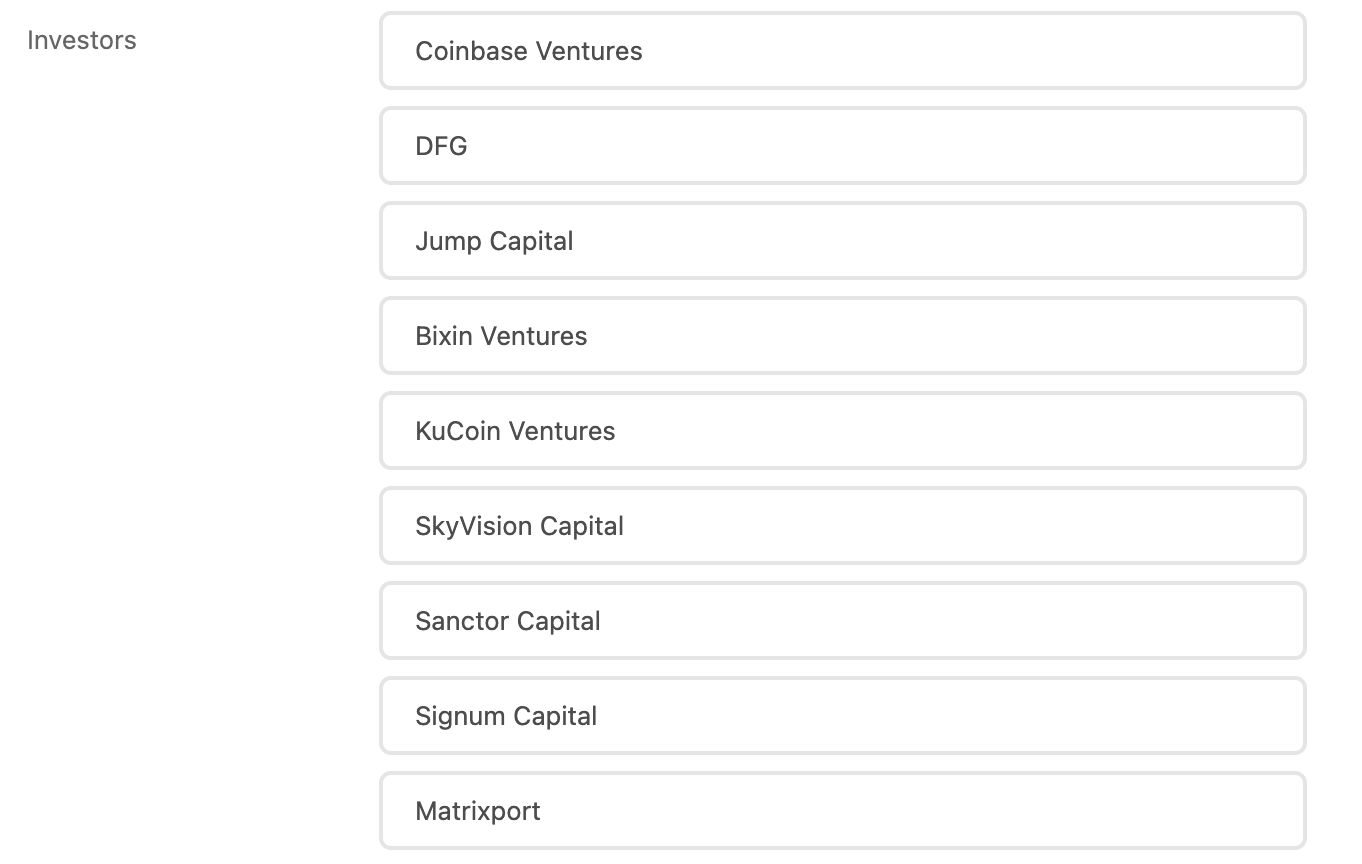1362x864 pixels.
Task: Click the "Bixin Ventures" text
Action: (501, 336)
